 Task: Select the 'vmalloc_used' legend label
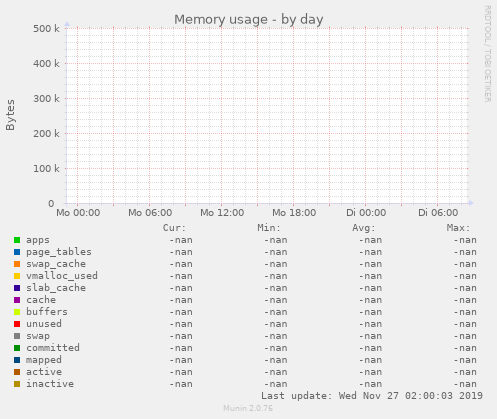62,276
